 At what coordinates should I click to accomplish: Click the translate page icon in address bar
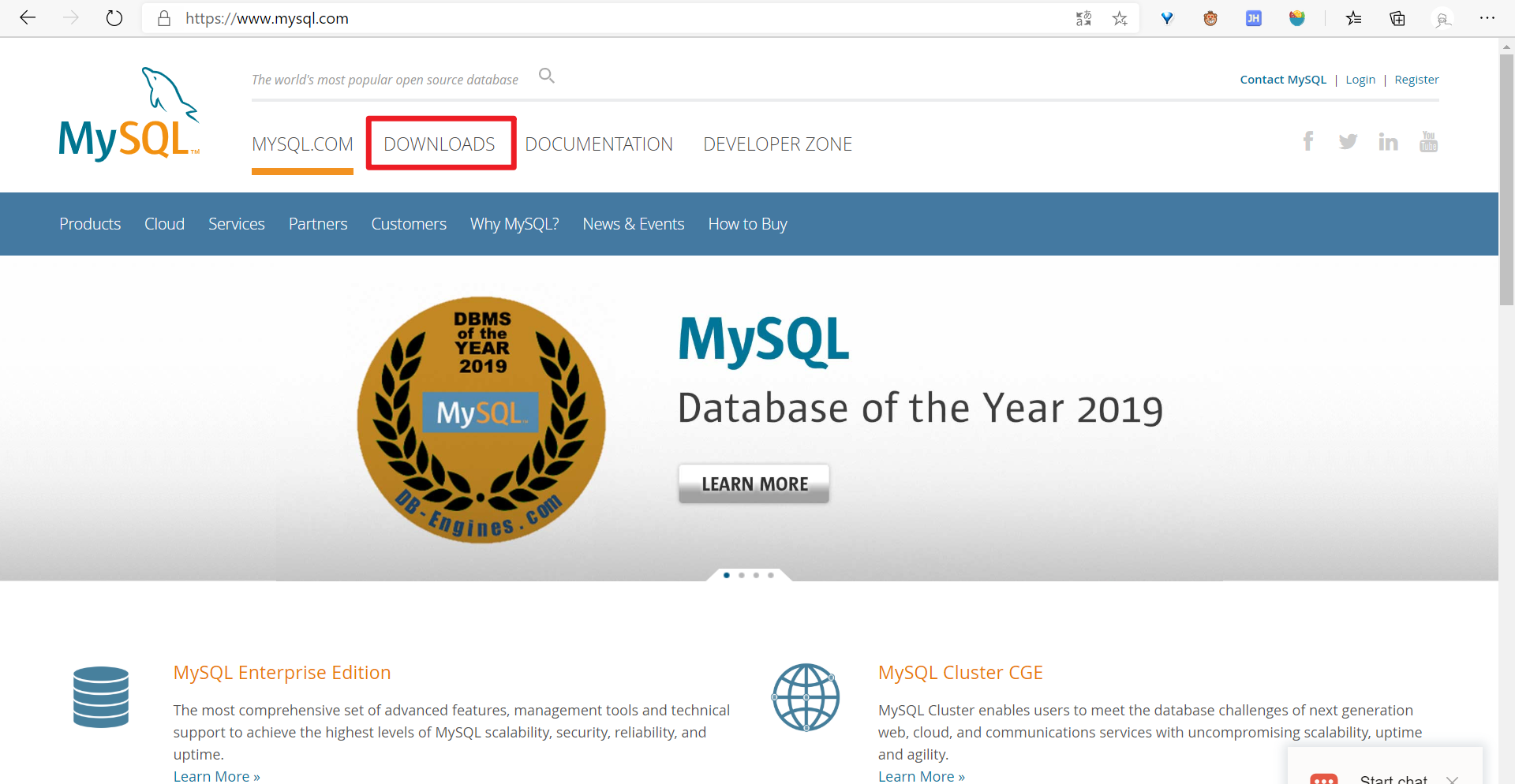click(1083, 18)
